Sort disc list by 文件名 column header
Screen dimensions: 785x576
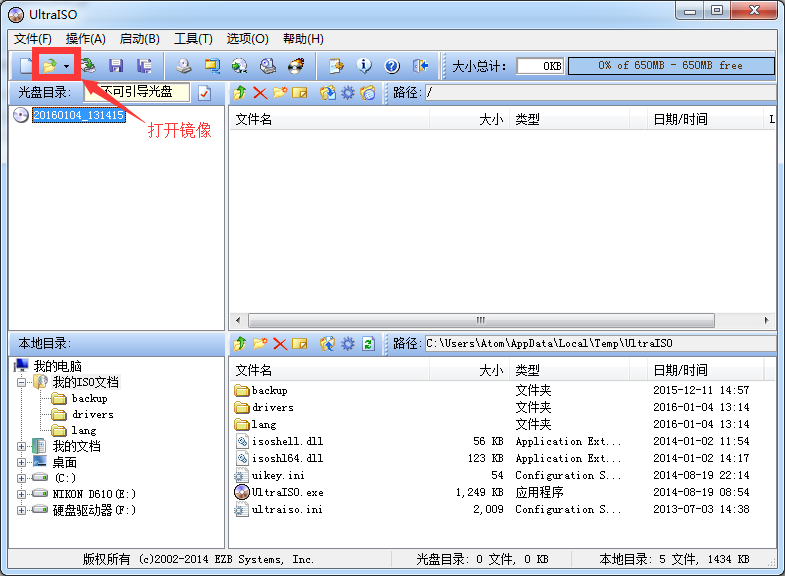click(x=329, y=120)
